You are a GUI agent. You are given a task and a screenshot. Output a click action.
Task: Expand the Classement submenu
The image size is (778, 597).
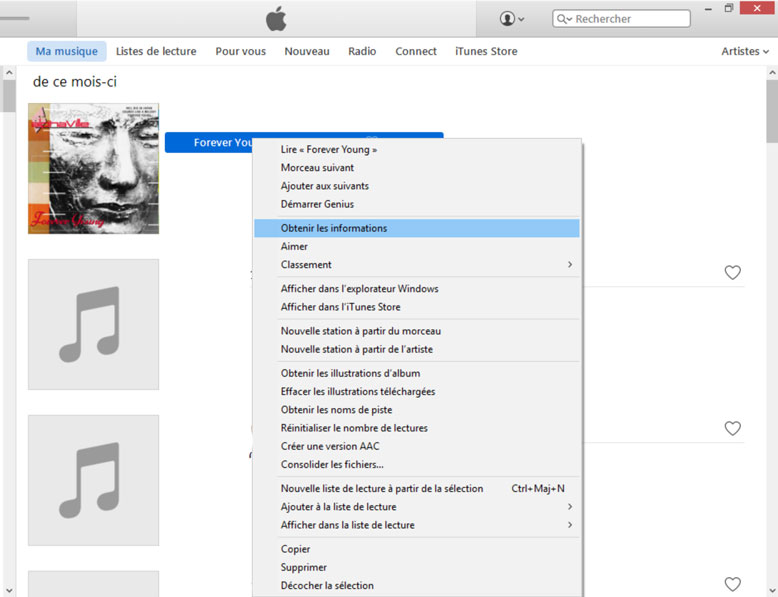click(417, 265)
